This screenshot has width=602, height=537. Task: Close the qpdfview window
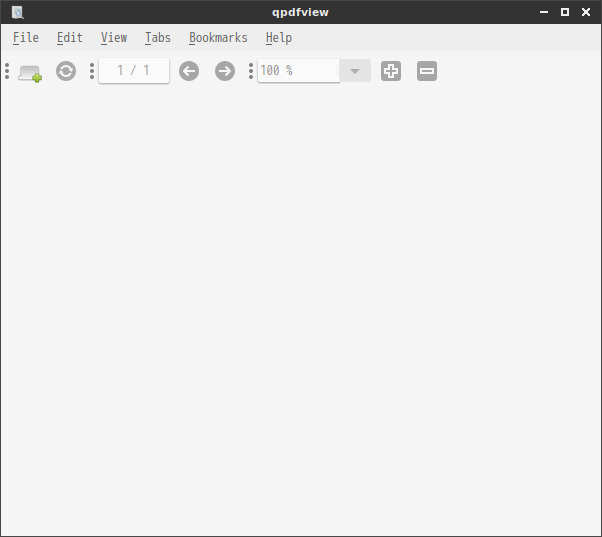click(x=586, y=12)
